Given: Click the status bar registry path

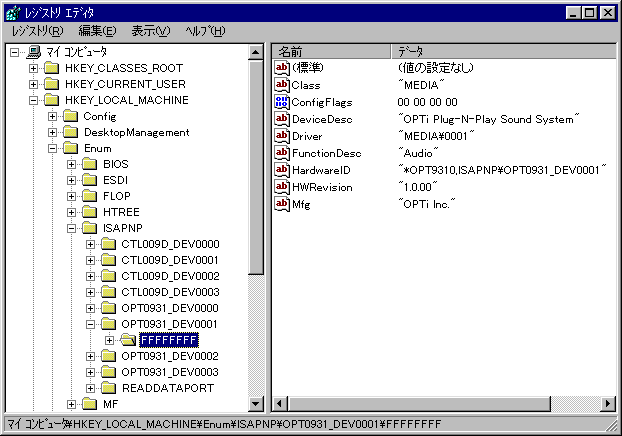Looking at the screenshot, I should click(224, 424).
